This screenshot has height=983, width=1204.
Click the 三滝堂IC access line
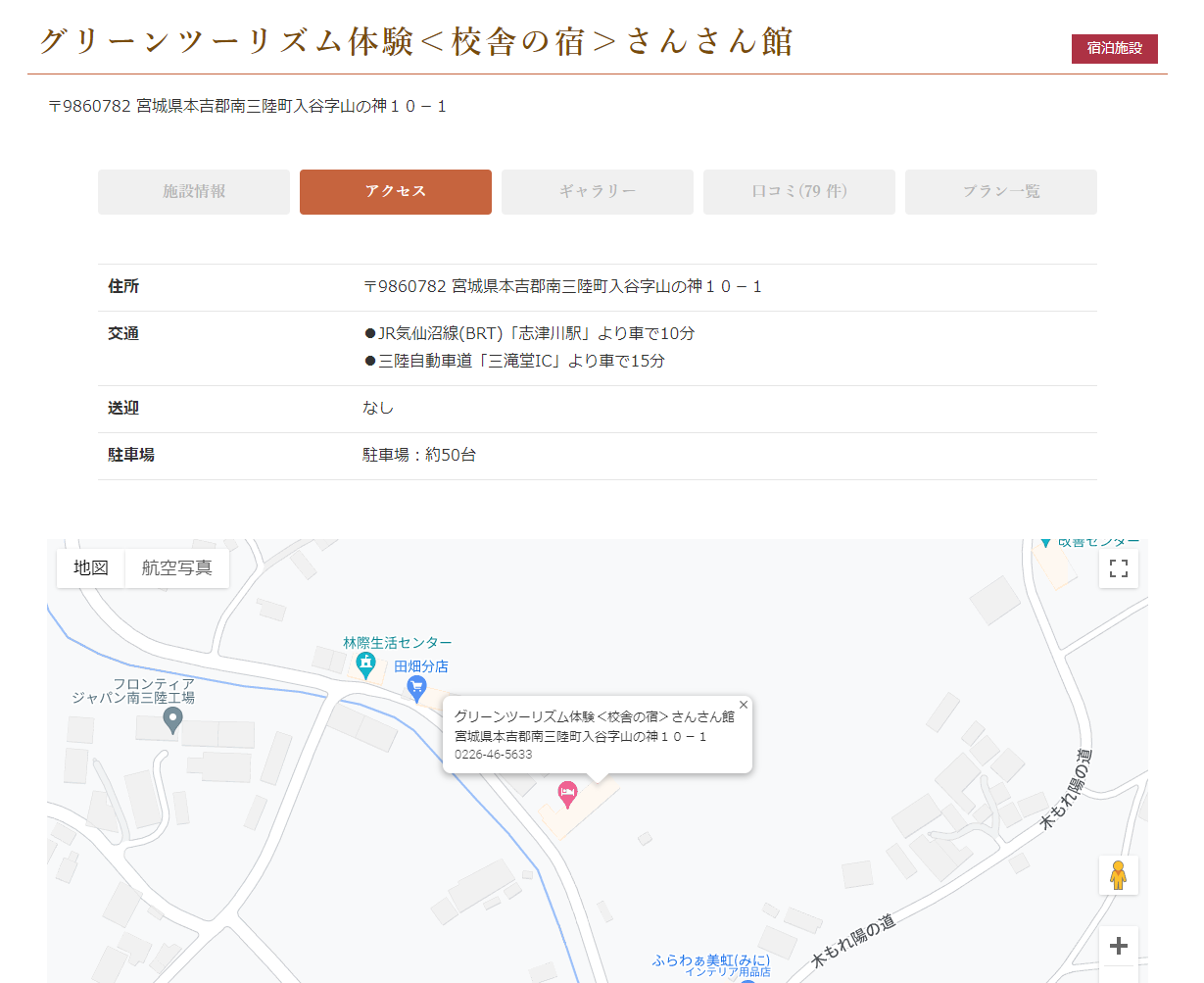click(x=514, y=361)
